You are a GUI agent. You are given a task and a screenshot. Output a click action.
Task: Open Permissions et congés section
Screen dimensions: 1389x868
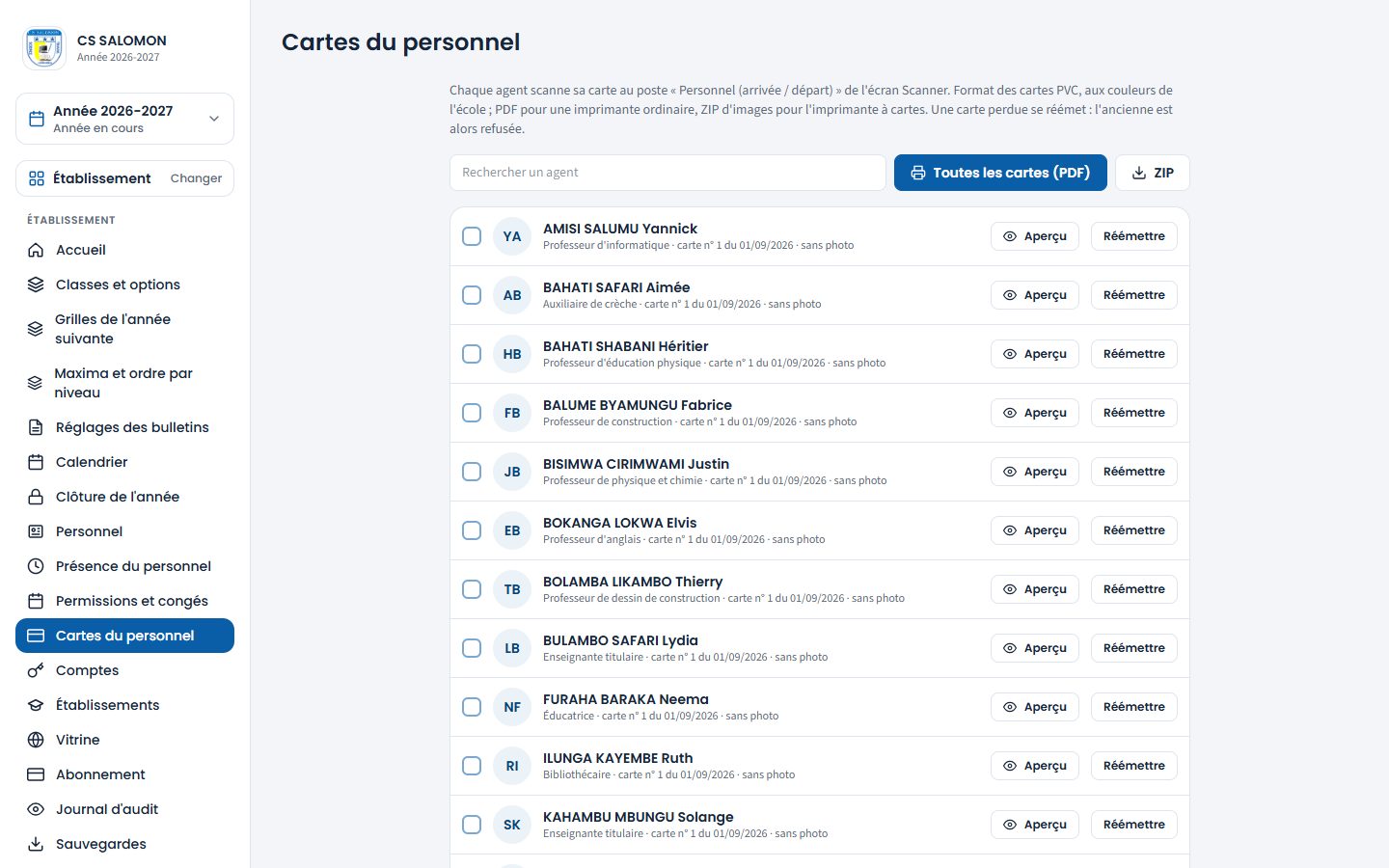124,601
